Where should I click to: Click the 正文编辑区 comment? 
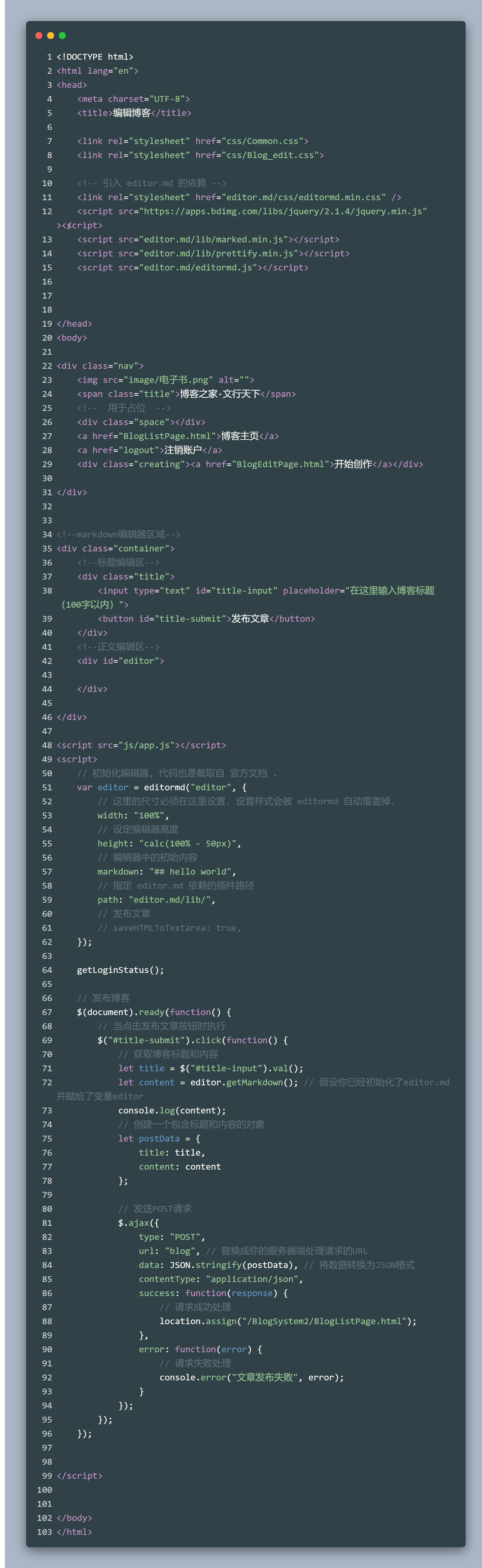point(118,647)
